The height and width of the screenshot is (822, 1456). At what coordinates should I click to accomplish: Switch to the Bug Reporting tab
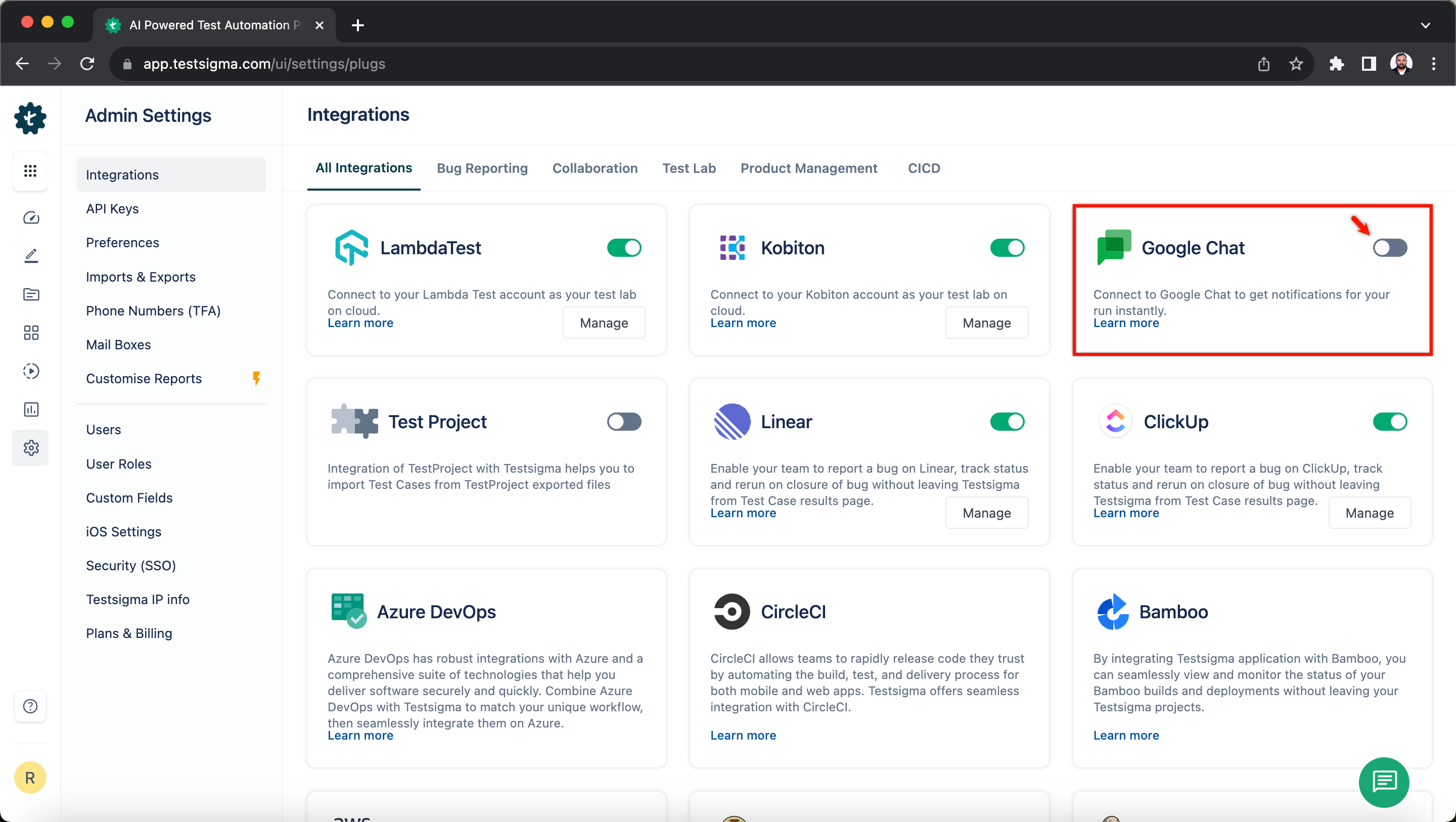tap(482, 168)
